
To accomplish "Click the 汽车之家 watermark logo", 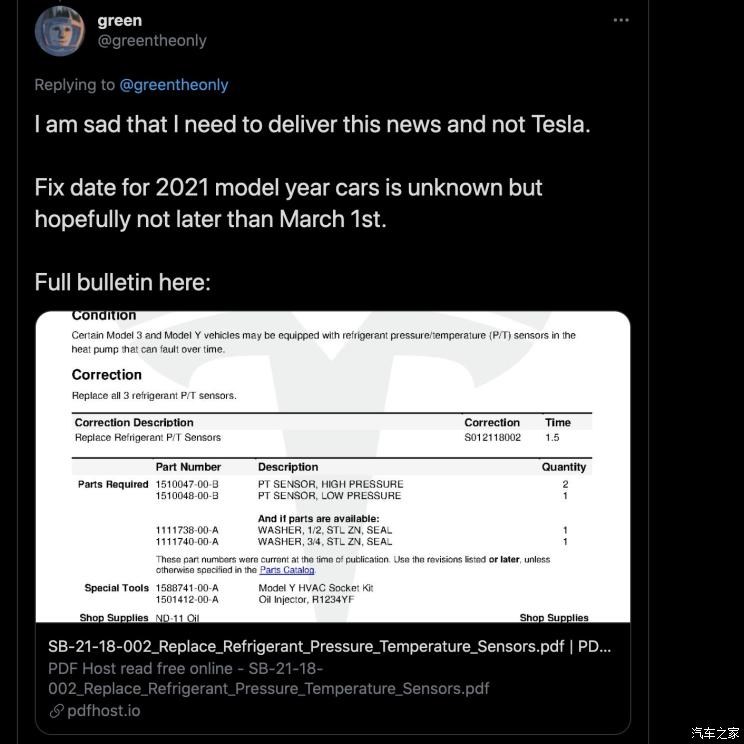I will tap(715, 733).
